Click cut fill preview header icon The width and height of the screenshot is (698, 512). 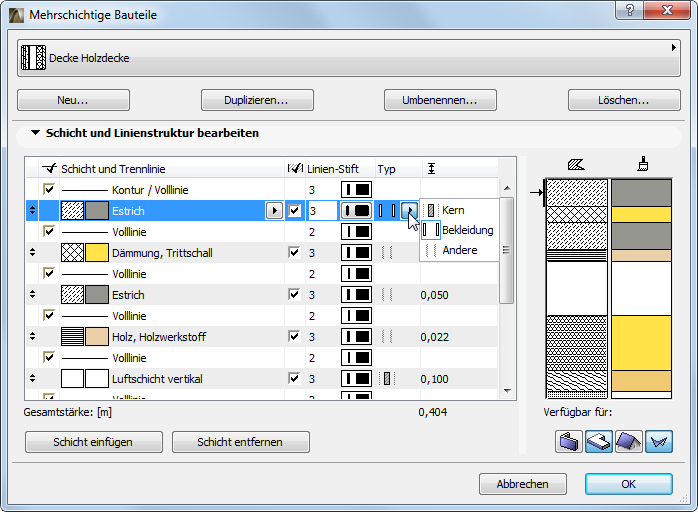point(576,165)
